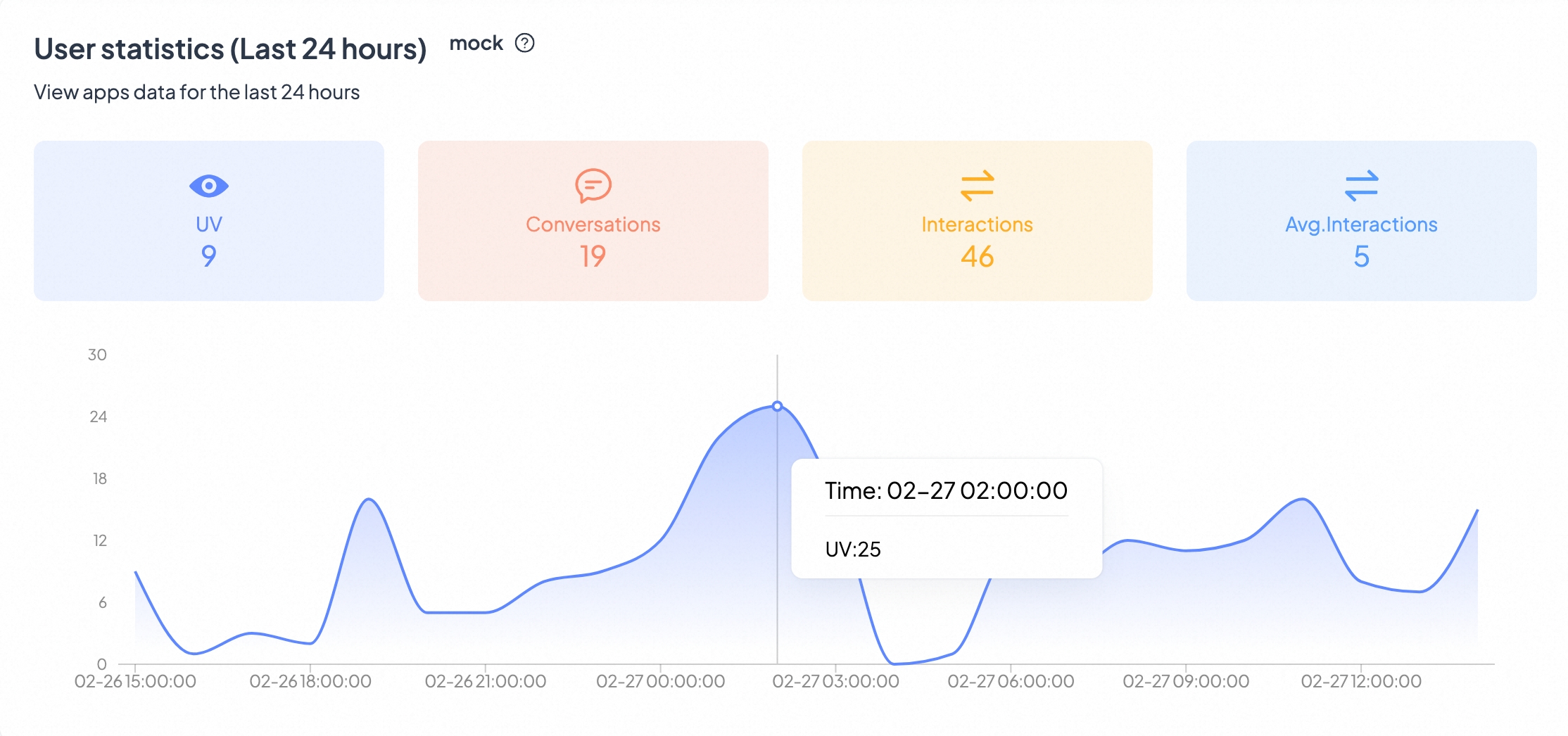Click the 02-27 06:00:00 axis label
The image size is (1568, 736).
[1011, 681]
